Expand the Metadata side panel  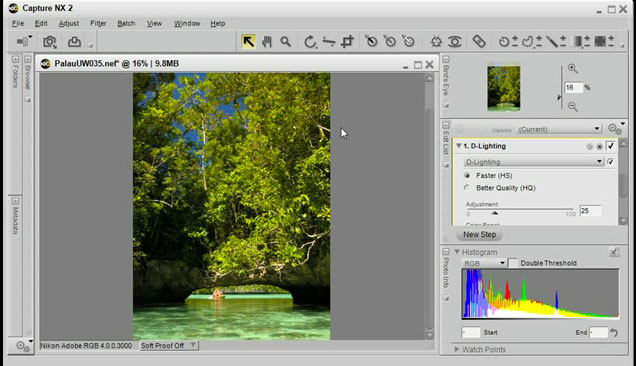click(x=15, y=201)
